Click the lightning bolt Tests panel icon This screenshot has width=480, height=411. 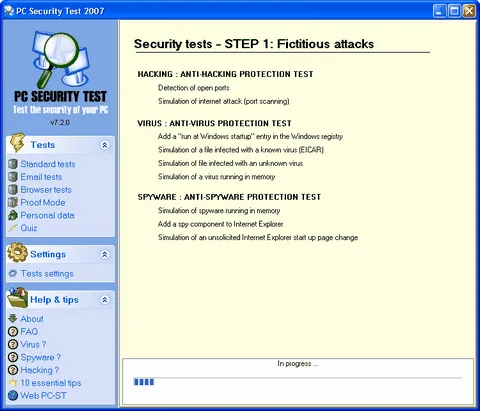(17, 143)
